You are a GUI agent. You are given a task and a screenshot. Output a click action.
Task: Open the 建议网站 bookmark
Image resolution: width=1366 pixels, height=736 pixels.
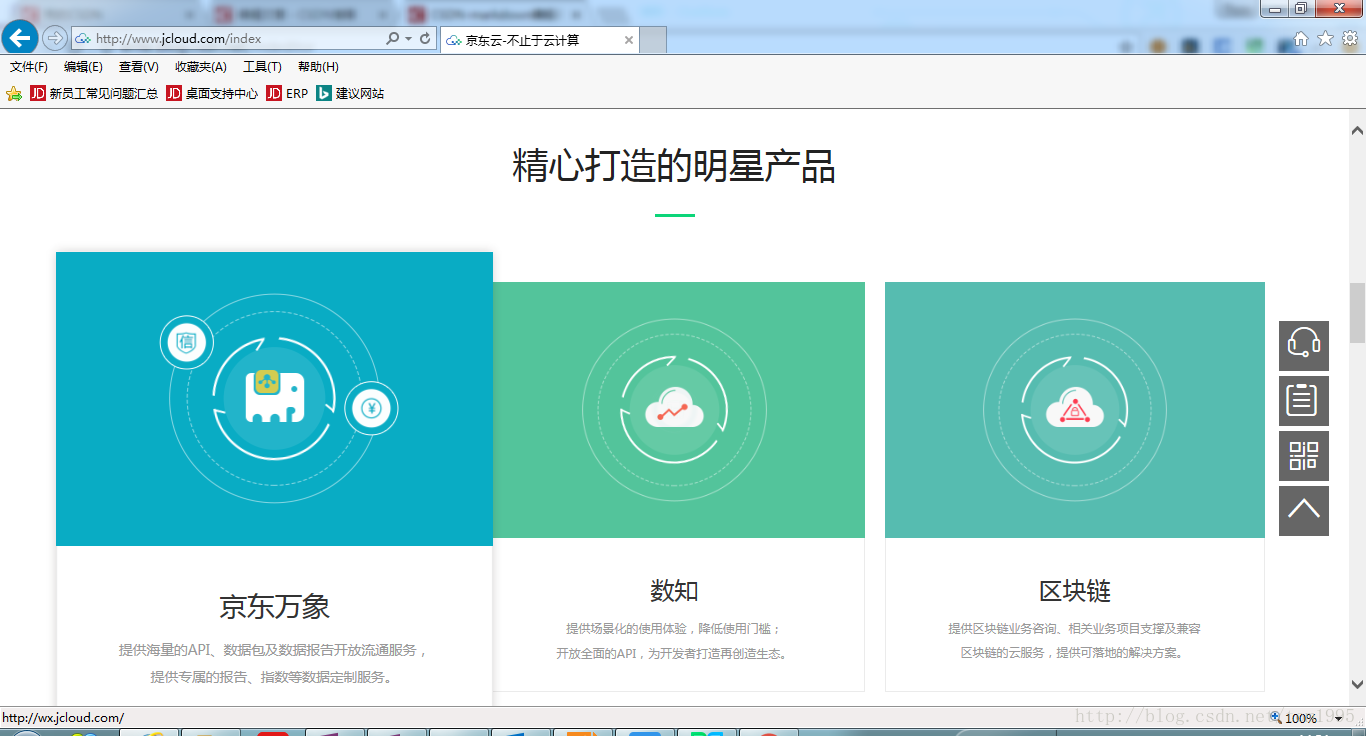click(x=350, y=93)
